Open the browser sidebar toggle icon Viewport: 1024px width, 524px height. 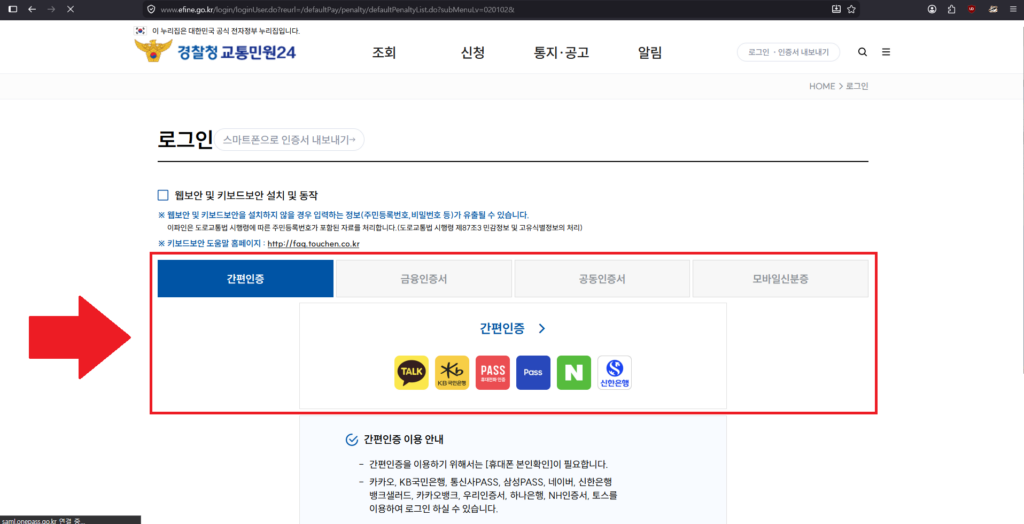pos(12,9)
